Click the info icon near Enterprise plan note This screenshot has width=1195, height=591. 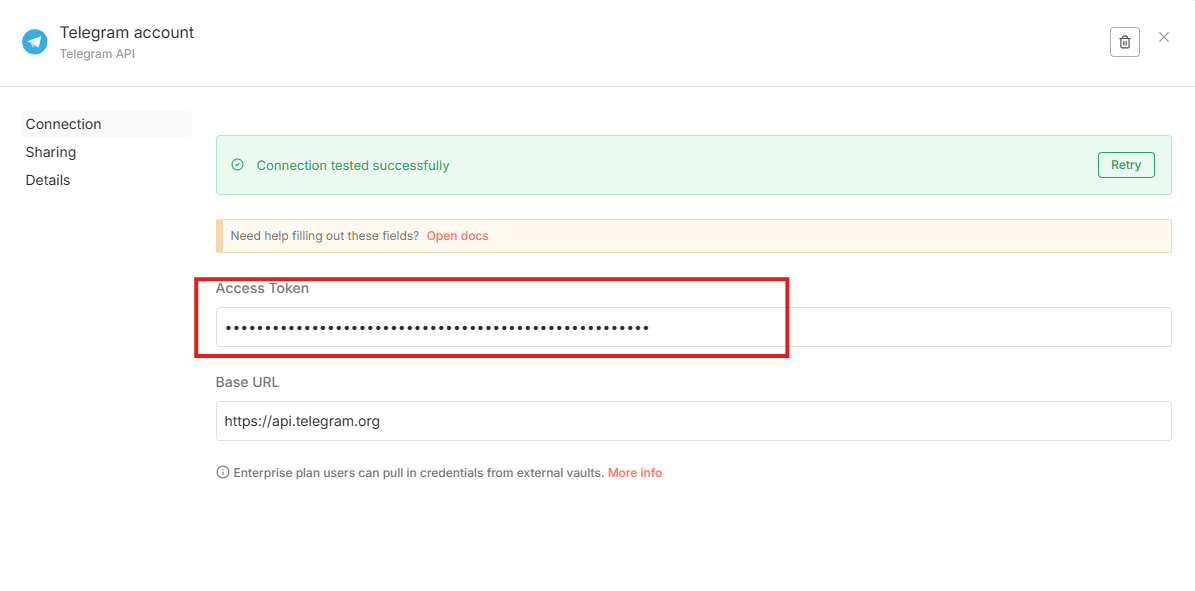tap(223, 473)
